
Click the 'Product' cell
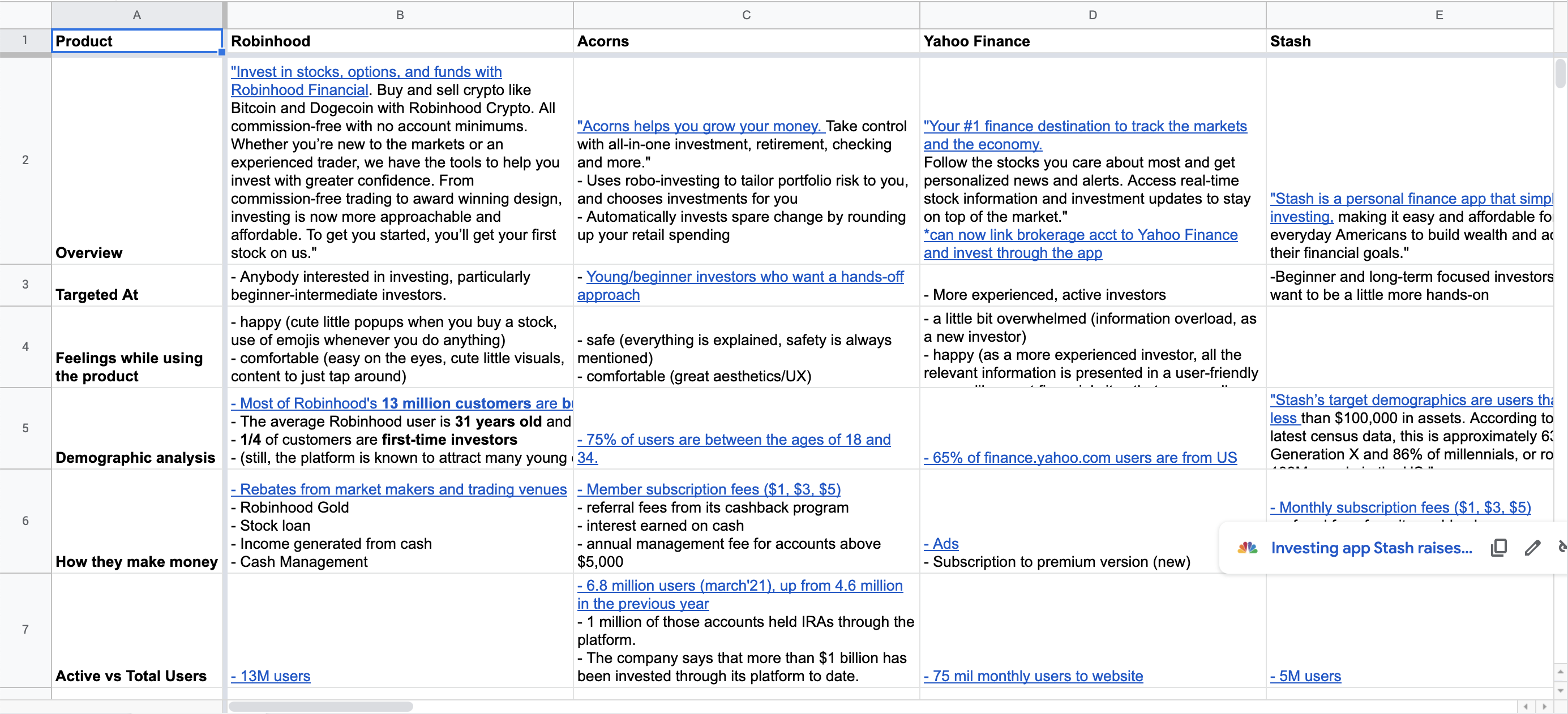point(137,41)
